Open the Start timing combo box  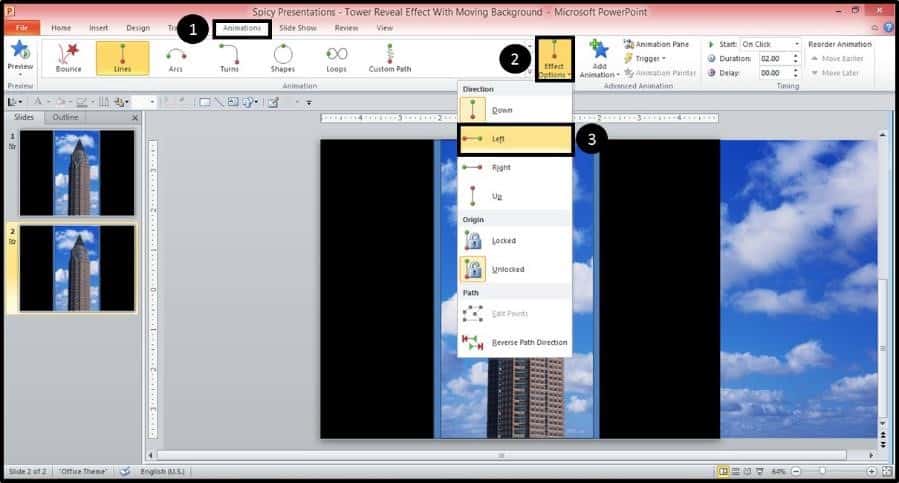coord(771,44)
